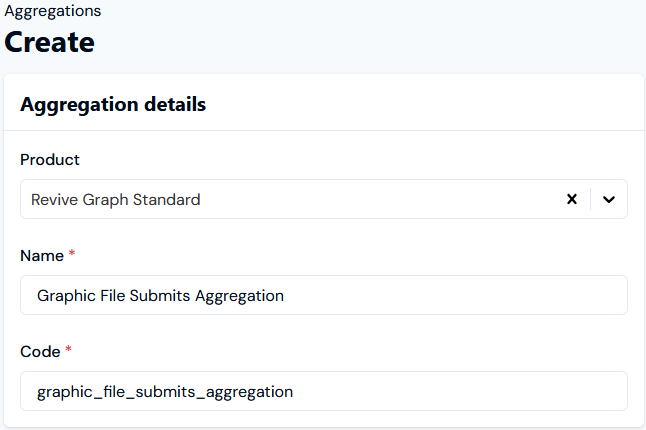The width and height of the screenshot is (646, 430).
Task: Click the Revive Graph Standard selected text
Action: point(116,199)
